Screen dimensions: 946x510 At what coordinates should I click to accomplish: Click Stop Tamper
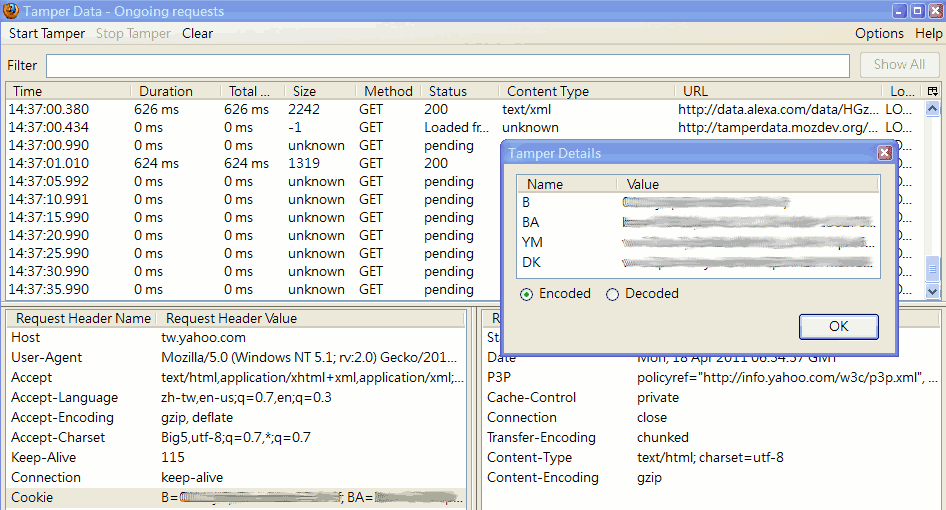(133, 34)
